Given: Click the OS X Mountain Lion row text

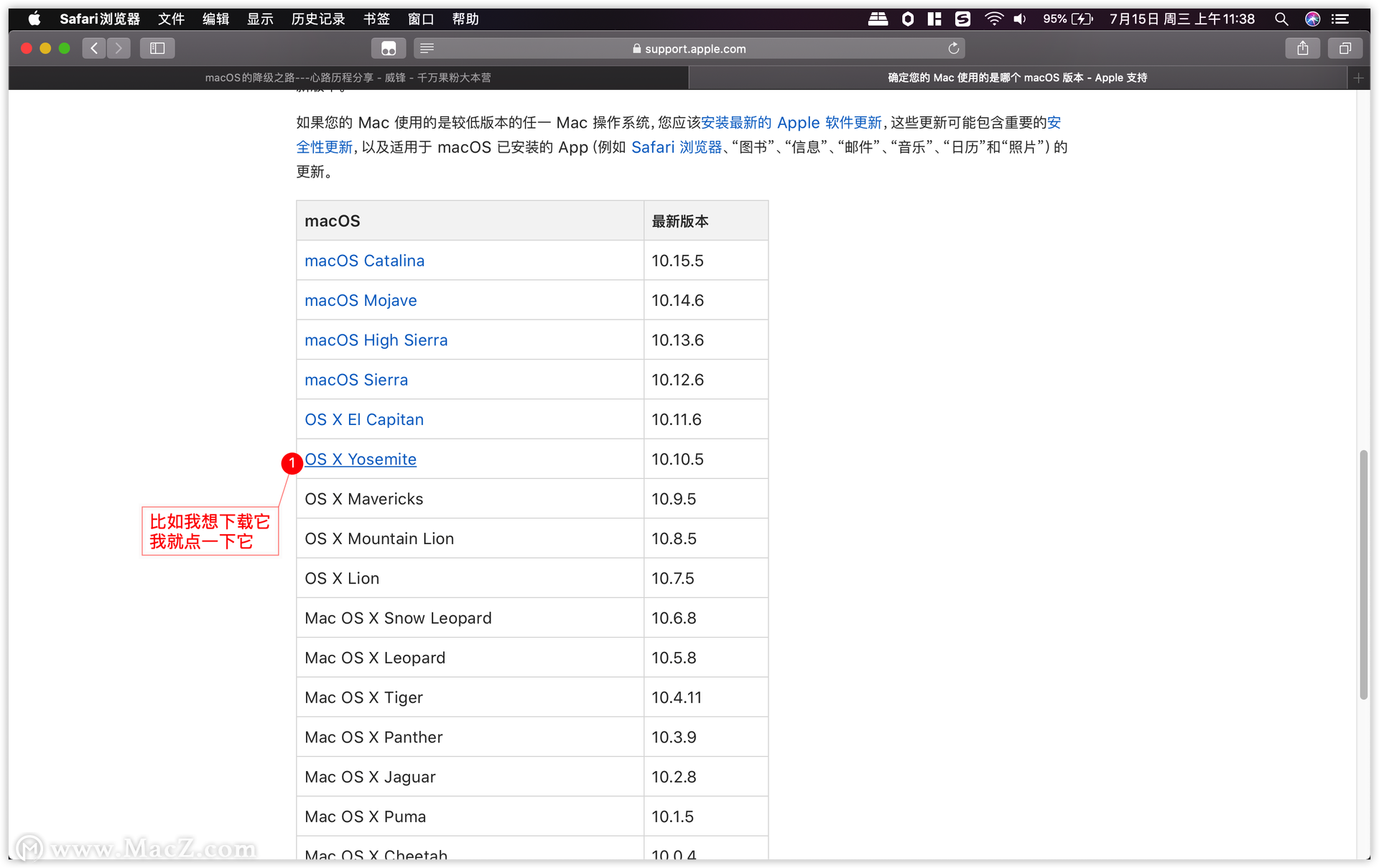Looking at the screenshot, I should tap(379, 538).
